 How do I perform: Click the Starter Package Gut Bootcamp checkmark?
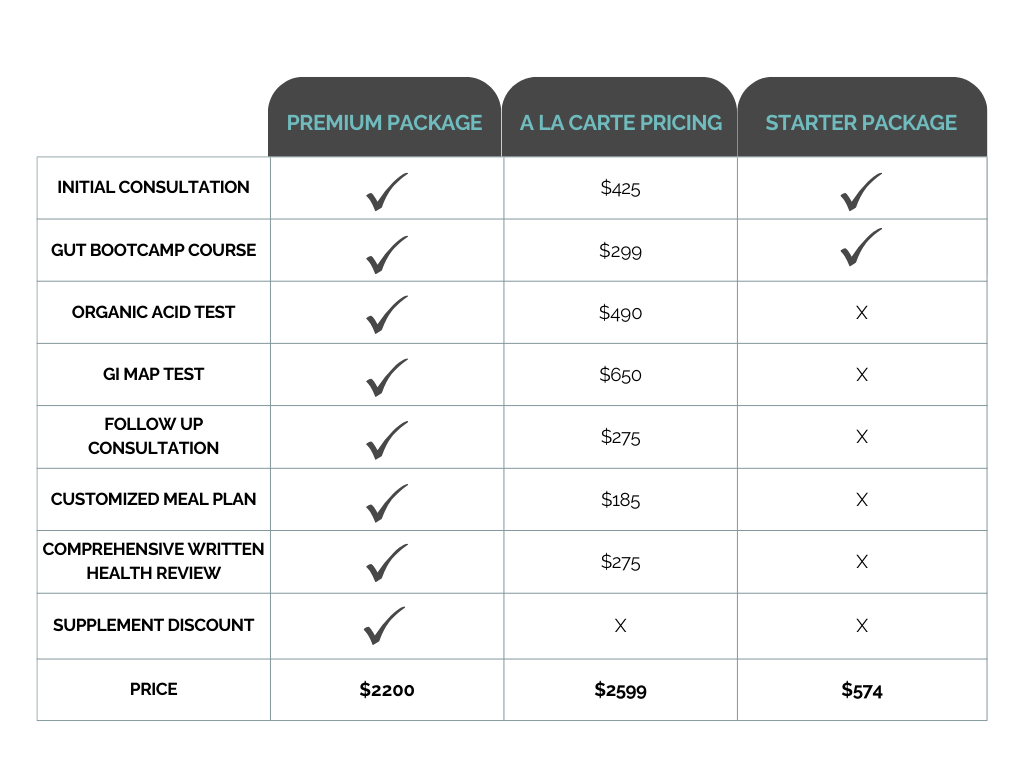[861, 247]
